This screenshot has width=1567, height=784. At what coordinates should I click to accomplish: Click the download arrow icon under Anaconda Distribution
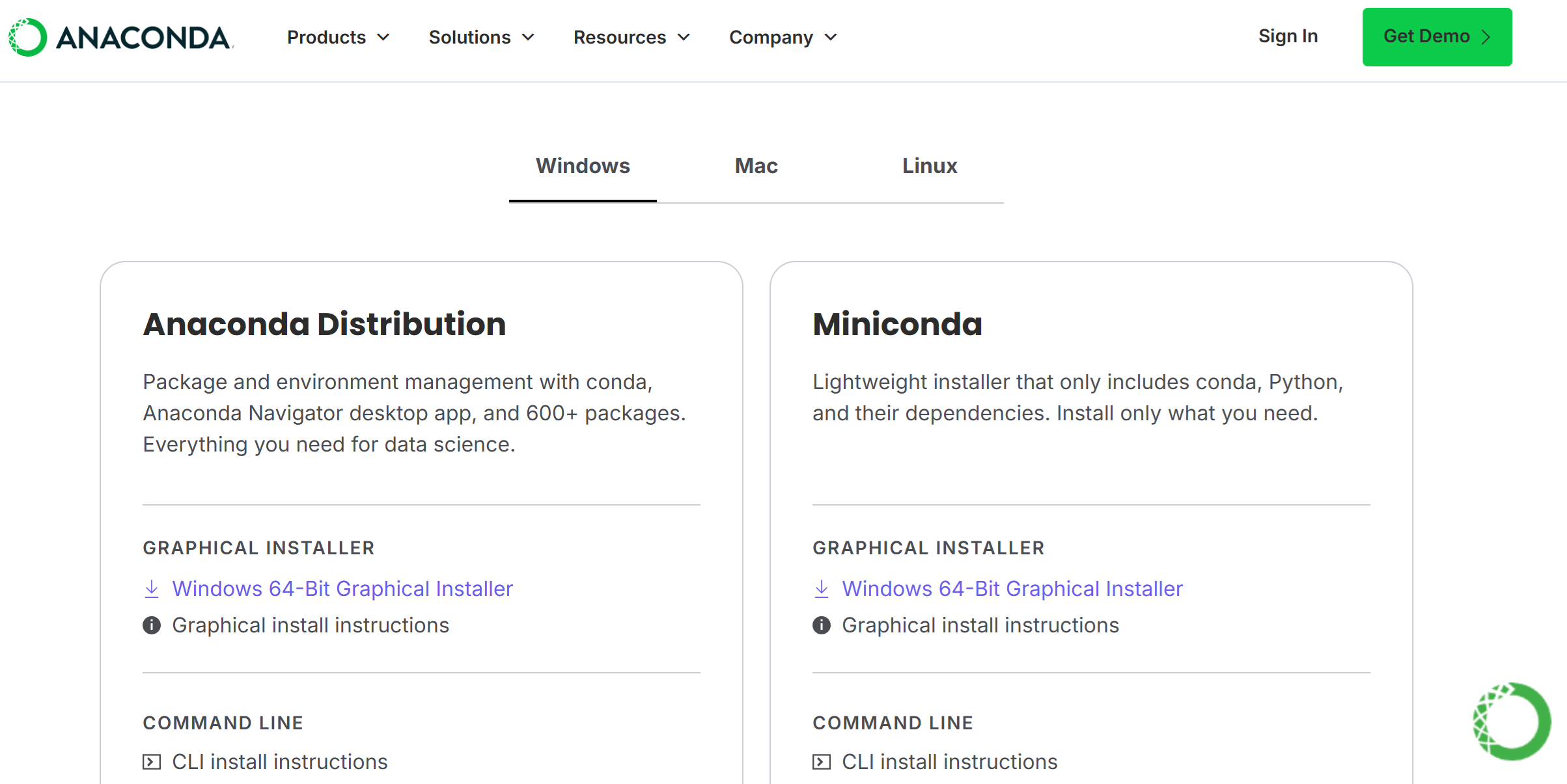[x=152, y=589]
